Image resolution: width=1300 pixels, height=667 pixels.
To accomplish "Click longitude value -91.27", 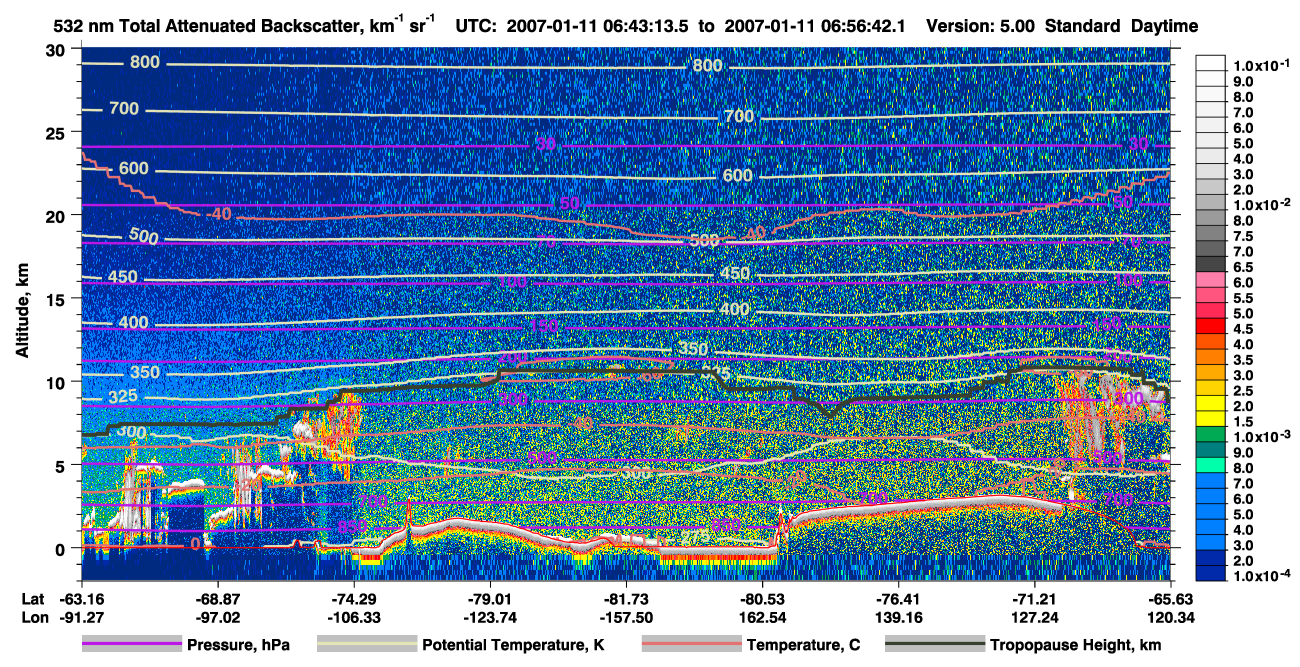I will [x=81, y=617].
